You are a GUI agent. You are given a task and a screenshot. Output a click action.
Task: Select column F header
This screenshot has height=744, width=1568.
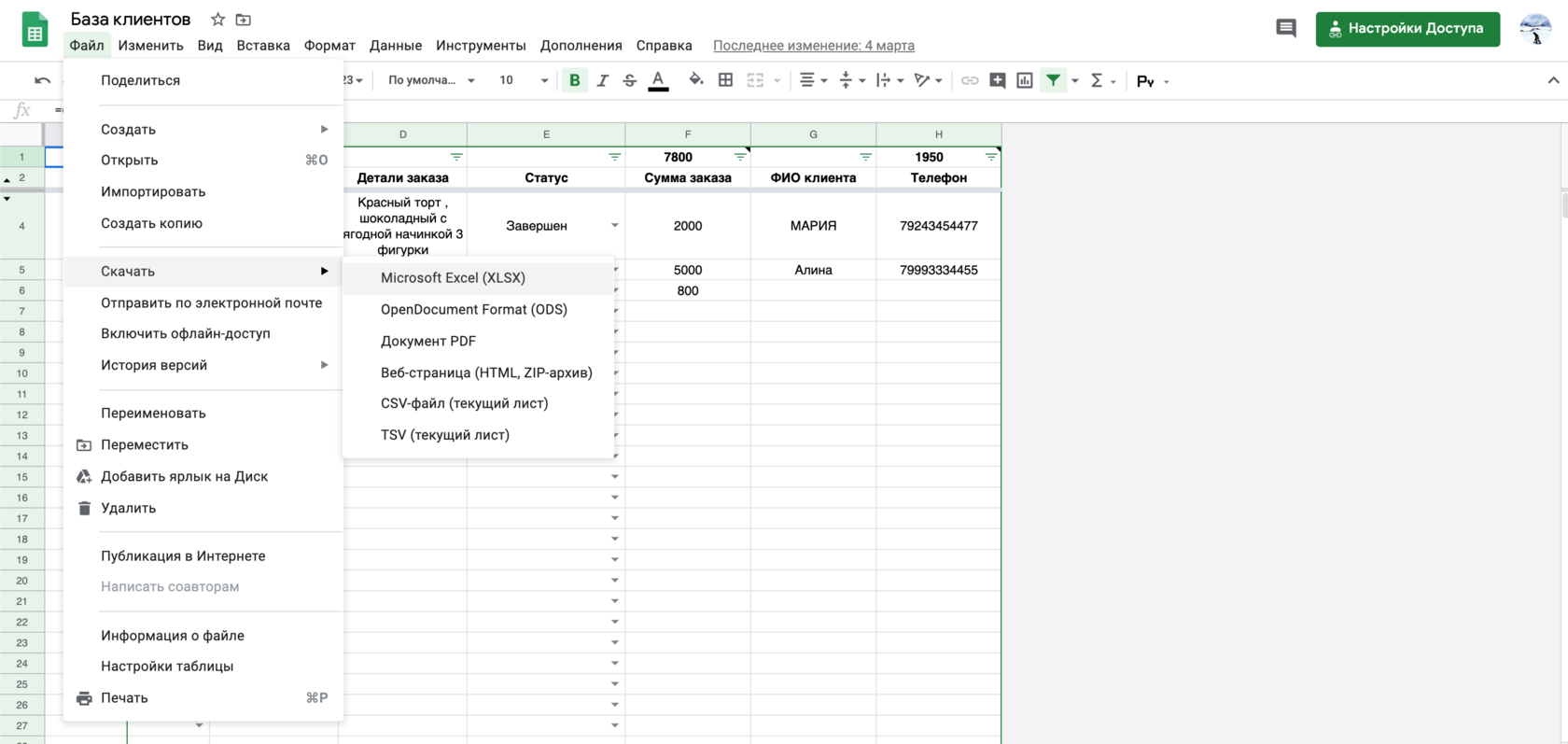point(688,134)
